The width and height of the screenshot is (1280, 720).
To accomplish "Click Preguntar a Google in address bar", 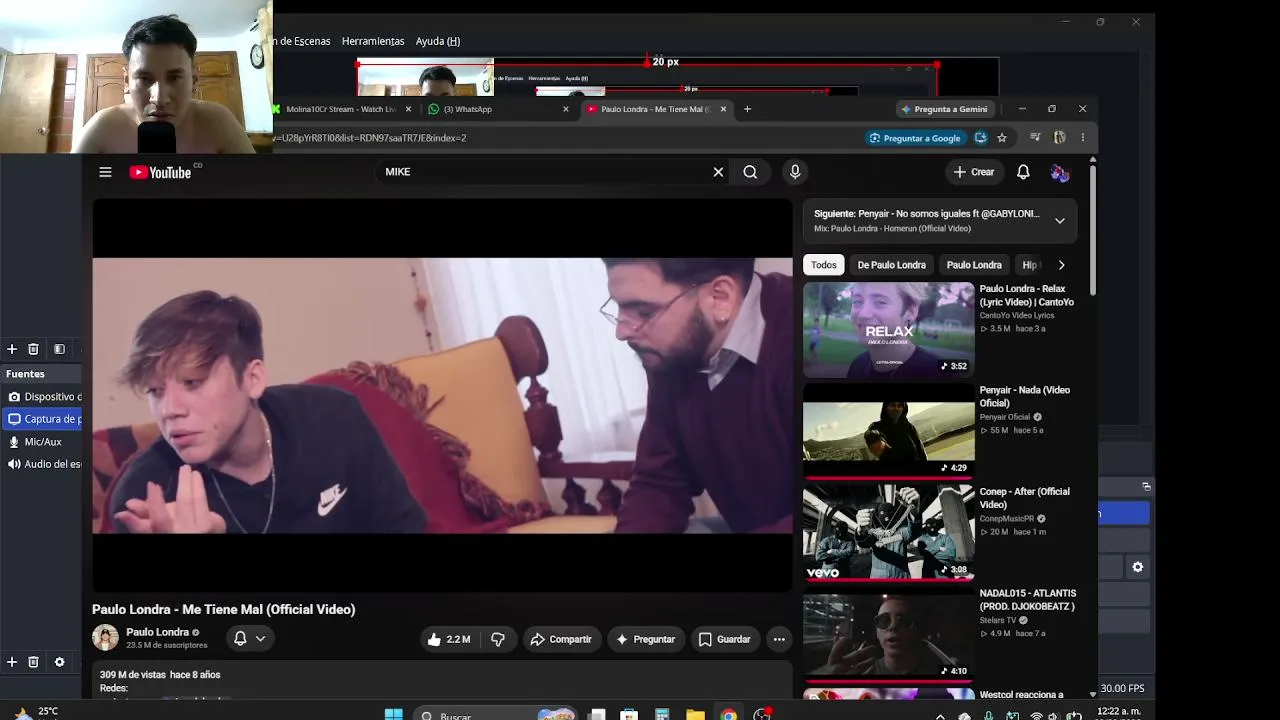I will coord(915,138).
